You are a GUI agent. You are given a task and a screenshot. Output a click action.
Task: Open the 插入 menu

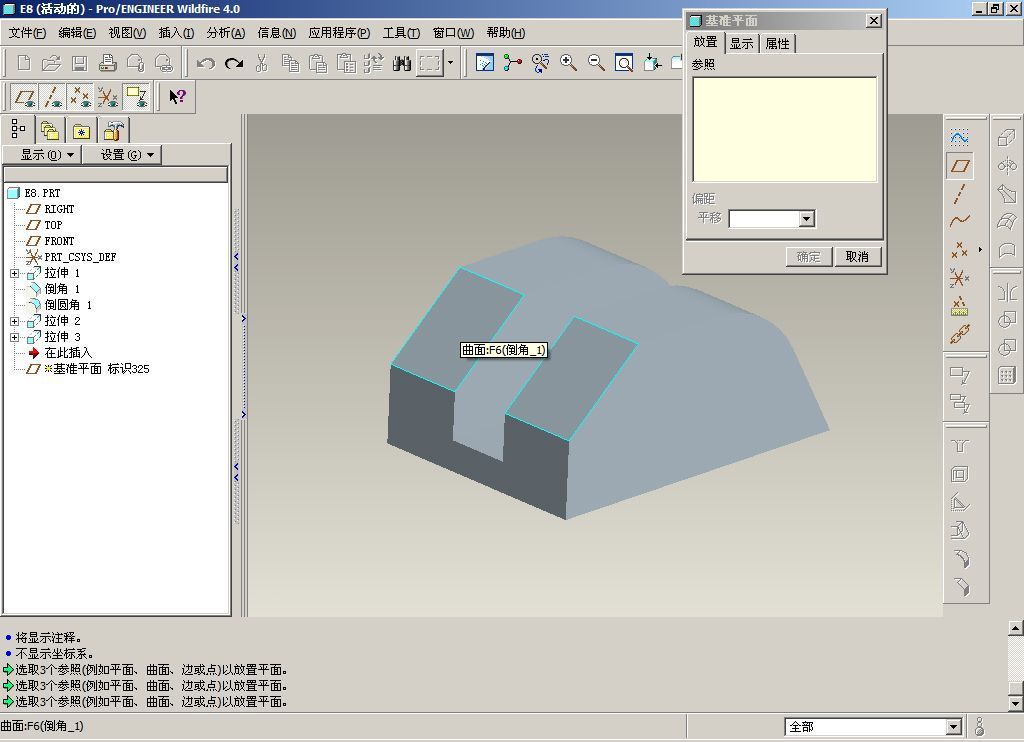pyautogui.click(x=176, y=33)
